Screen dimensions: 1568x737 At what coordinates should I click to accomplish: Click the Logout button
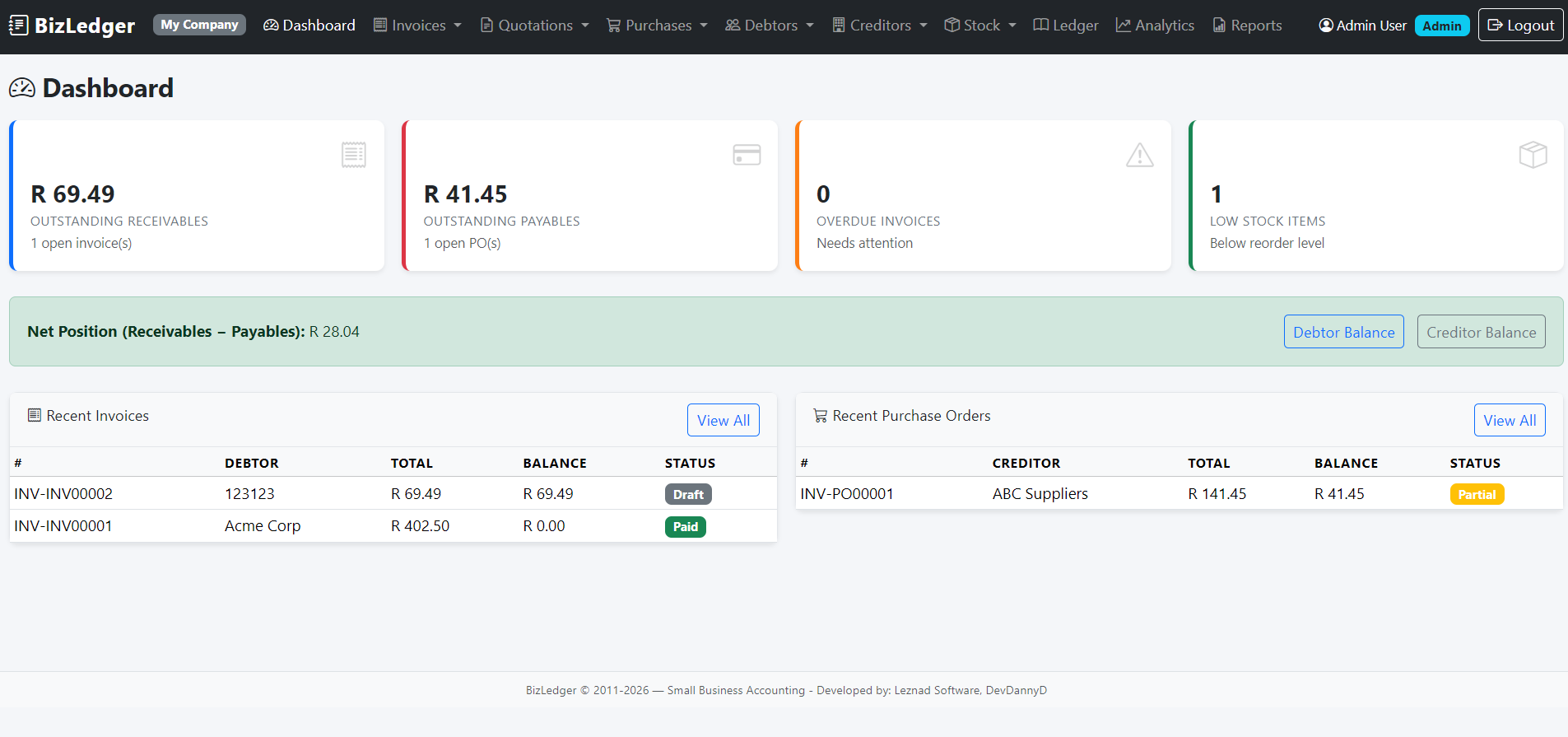click(x=1521, y=25)
